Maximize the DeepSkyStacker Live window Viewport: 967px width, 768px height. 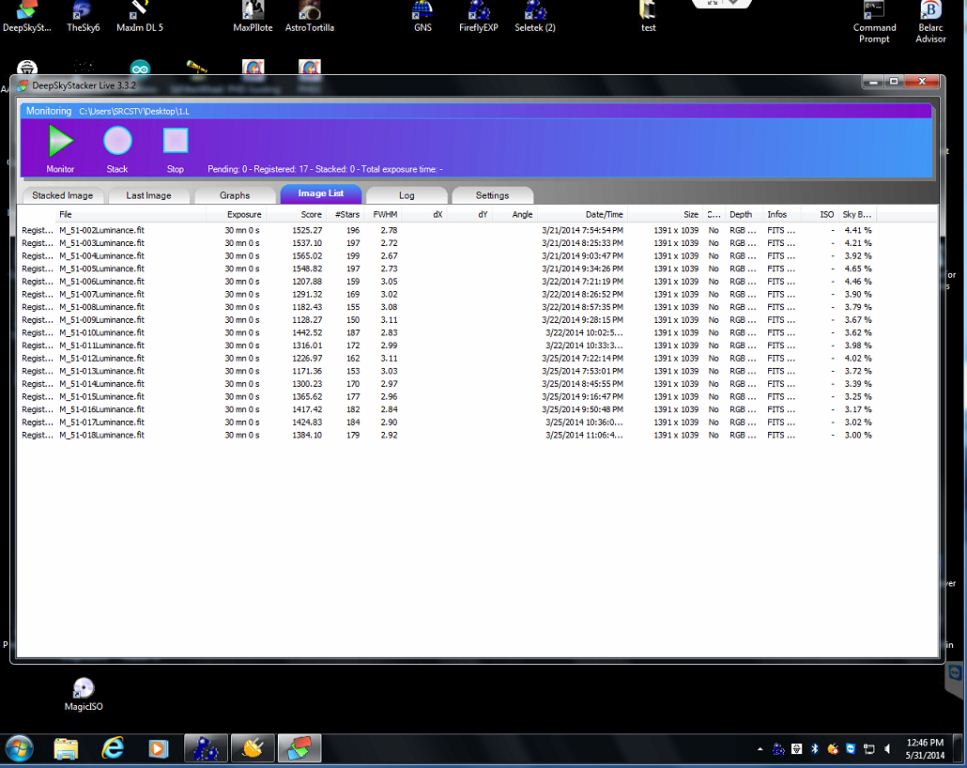(x=894, y=82)
